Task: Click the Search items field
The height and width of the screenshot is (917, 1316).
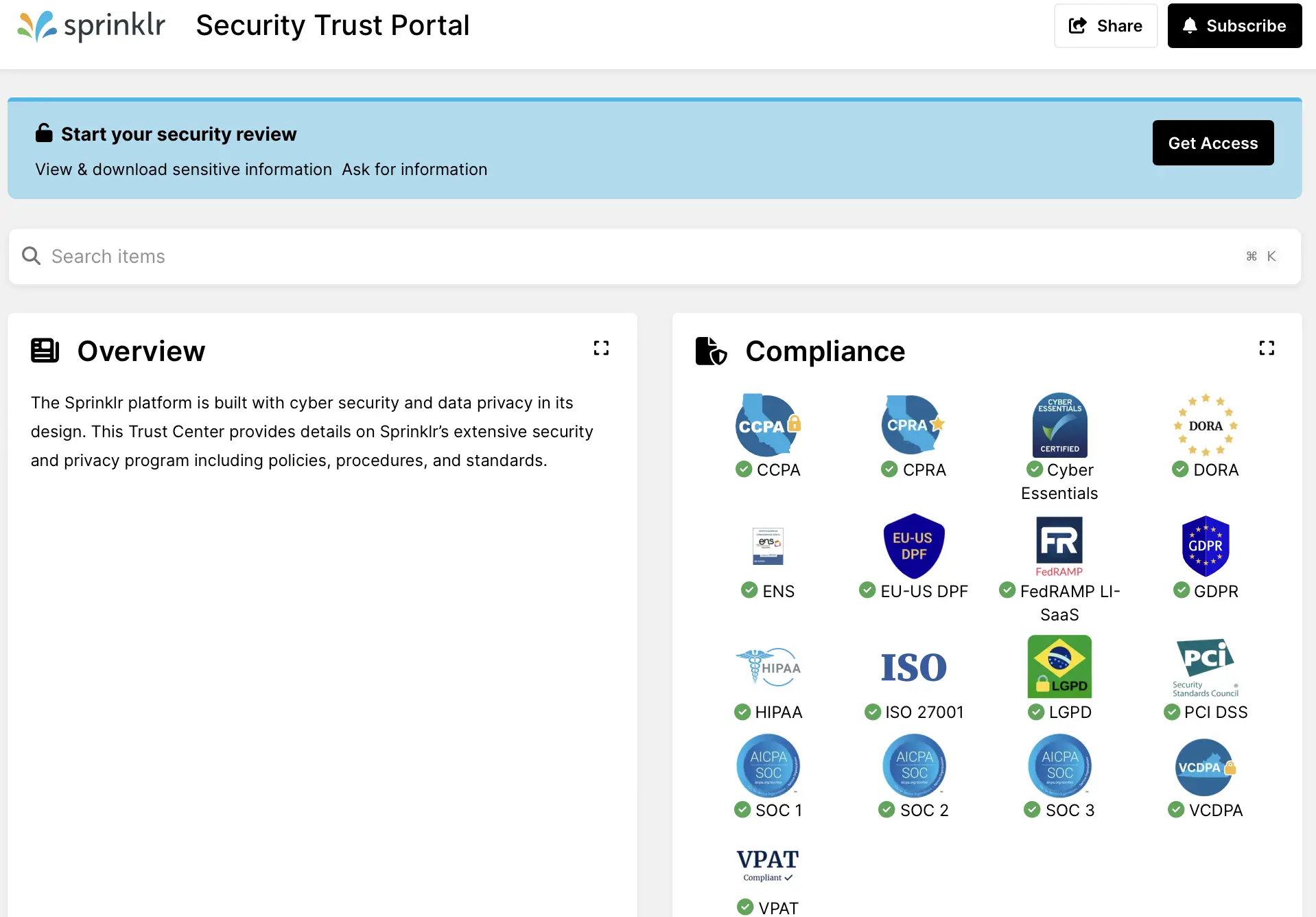Action: click(655, 256)
